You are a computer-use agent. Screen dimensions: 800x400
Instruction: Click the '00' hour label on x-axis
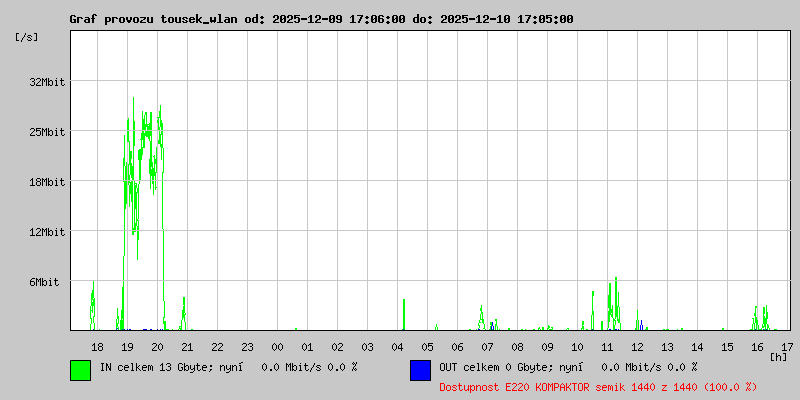[277, 347]
